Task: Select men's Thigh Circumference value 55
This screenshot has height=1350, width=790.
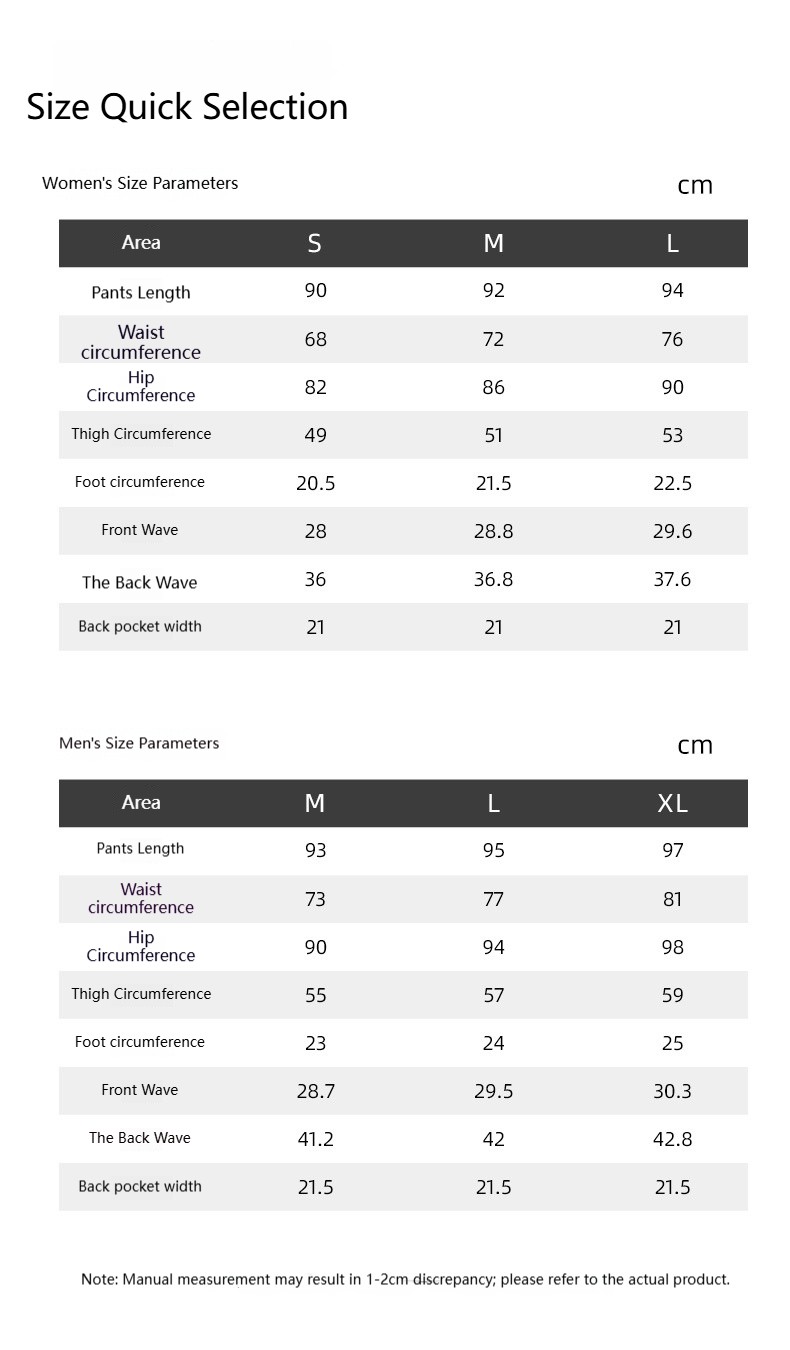Action: pos(315,995)
